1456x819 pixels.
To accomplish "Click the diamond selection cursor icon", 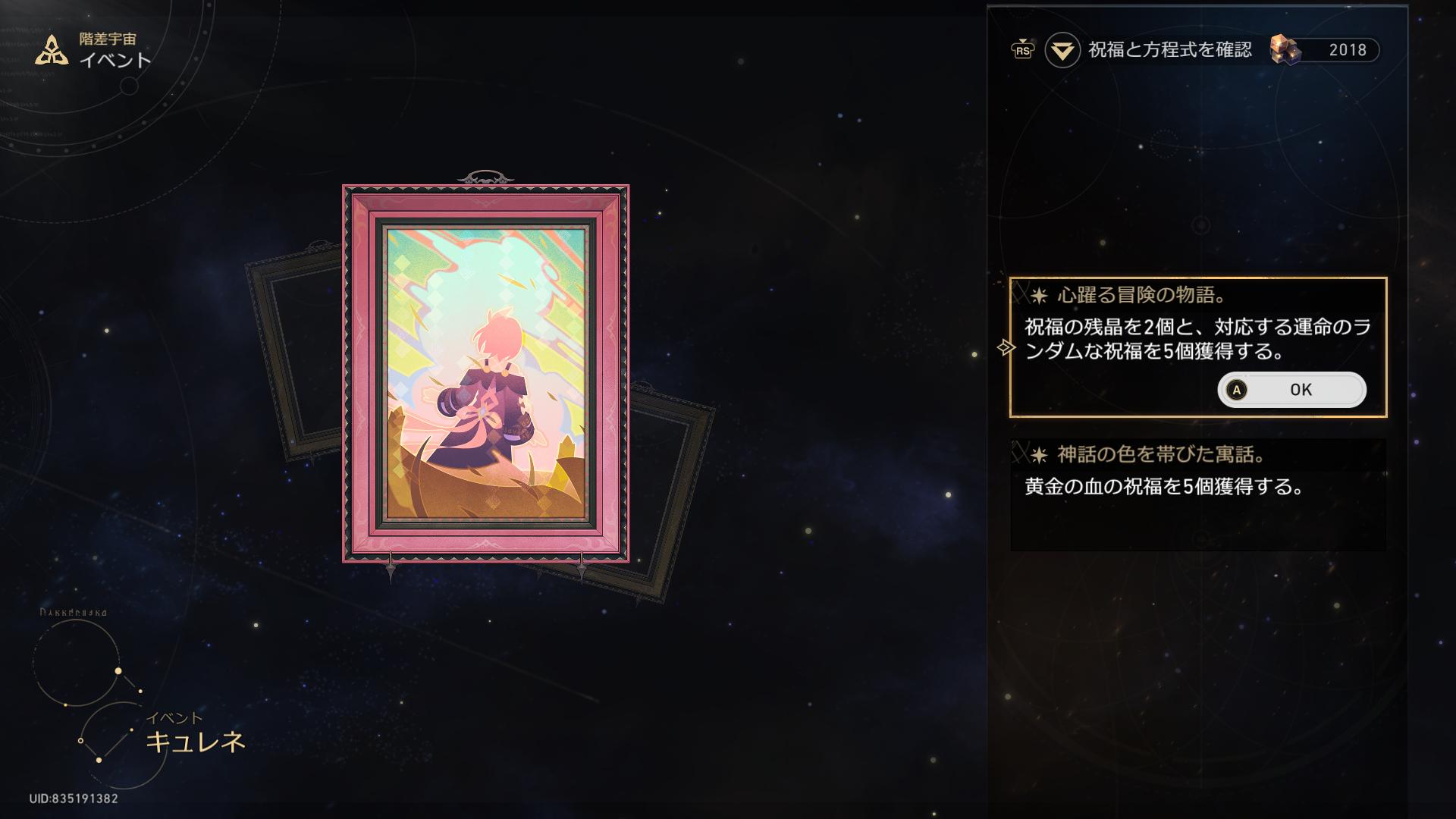I will 1006,347.
